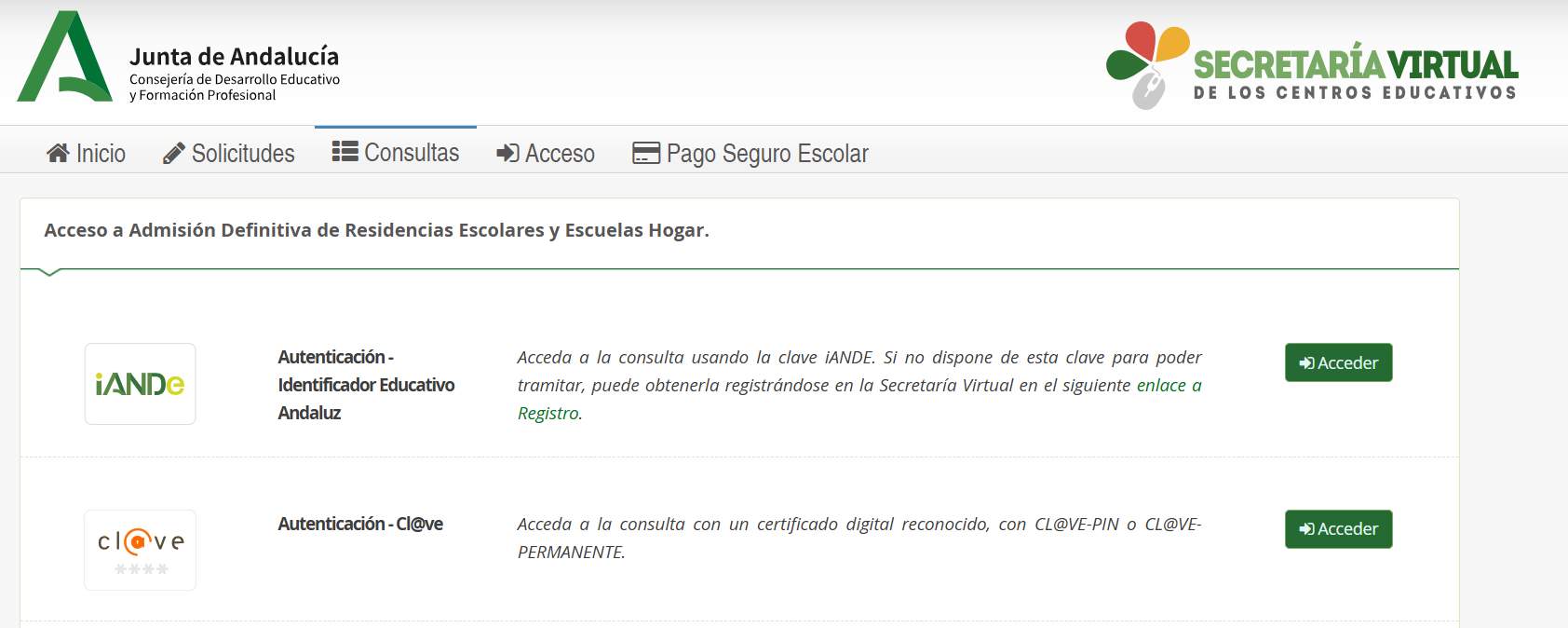
Task: Click the Cl@ve logo thumbnail
Action: tap(141, 550)
